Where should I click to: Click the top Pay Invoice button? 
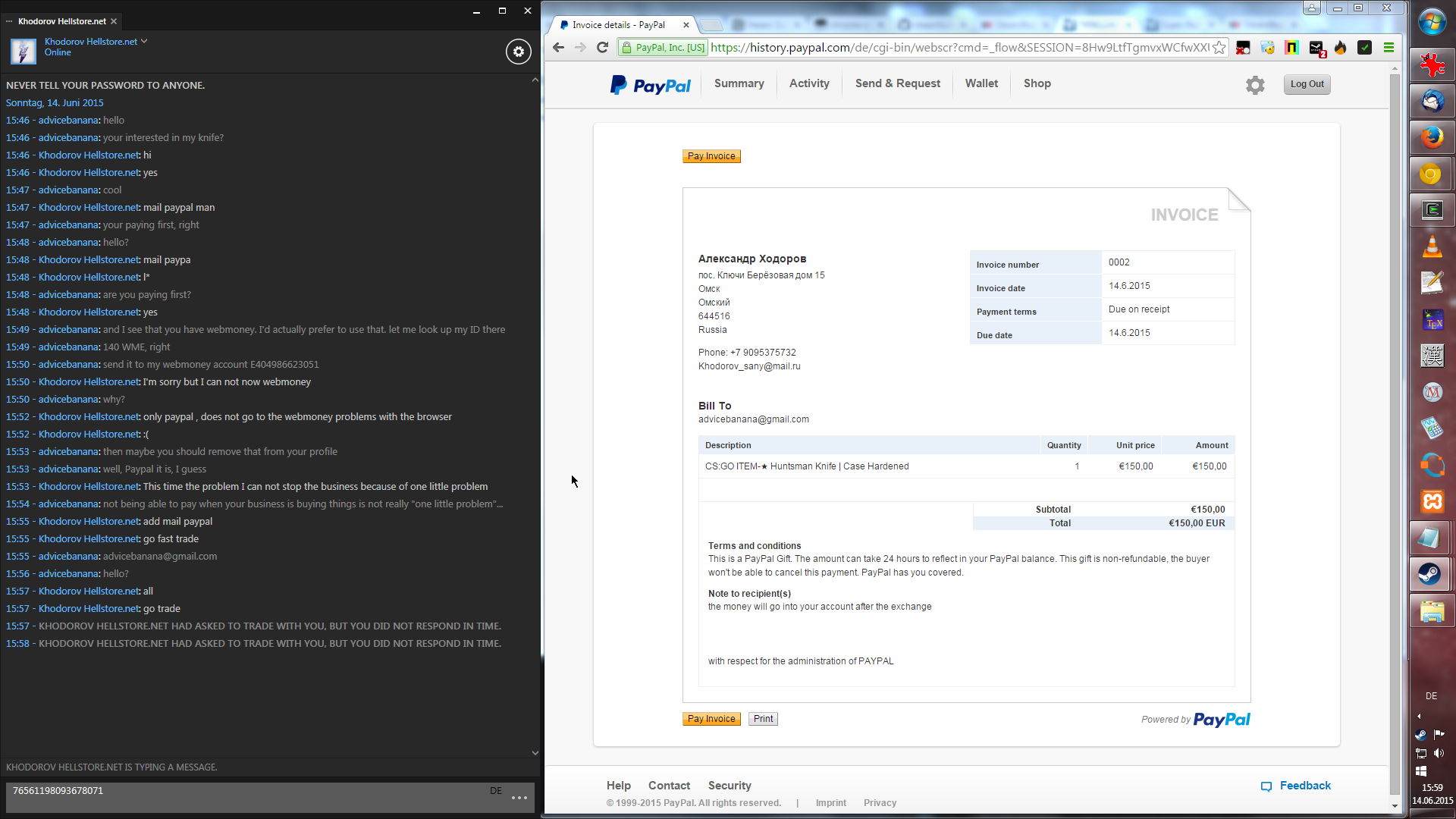pyautogui.click(x=711, y=156)
